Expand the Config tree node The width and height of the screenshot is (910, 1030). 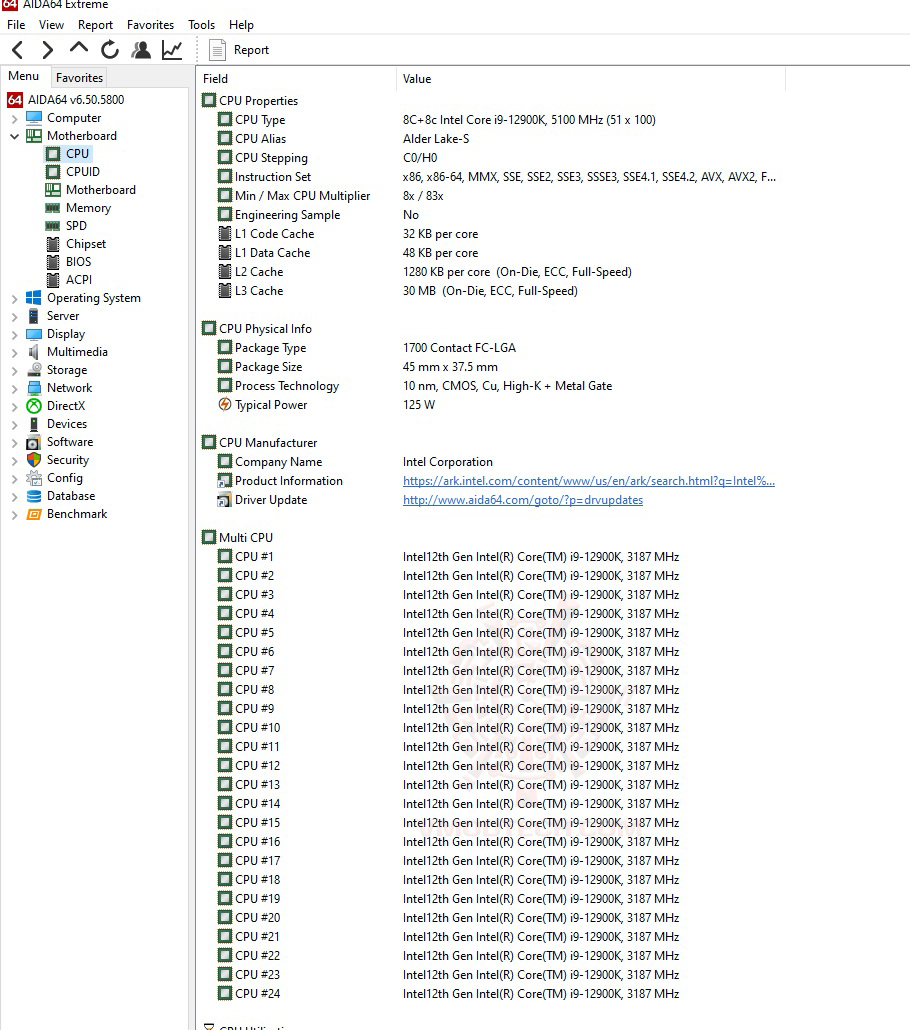tap(14, 478)
